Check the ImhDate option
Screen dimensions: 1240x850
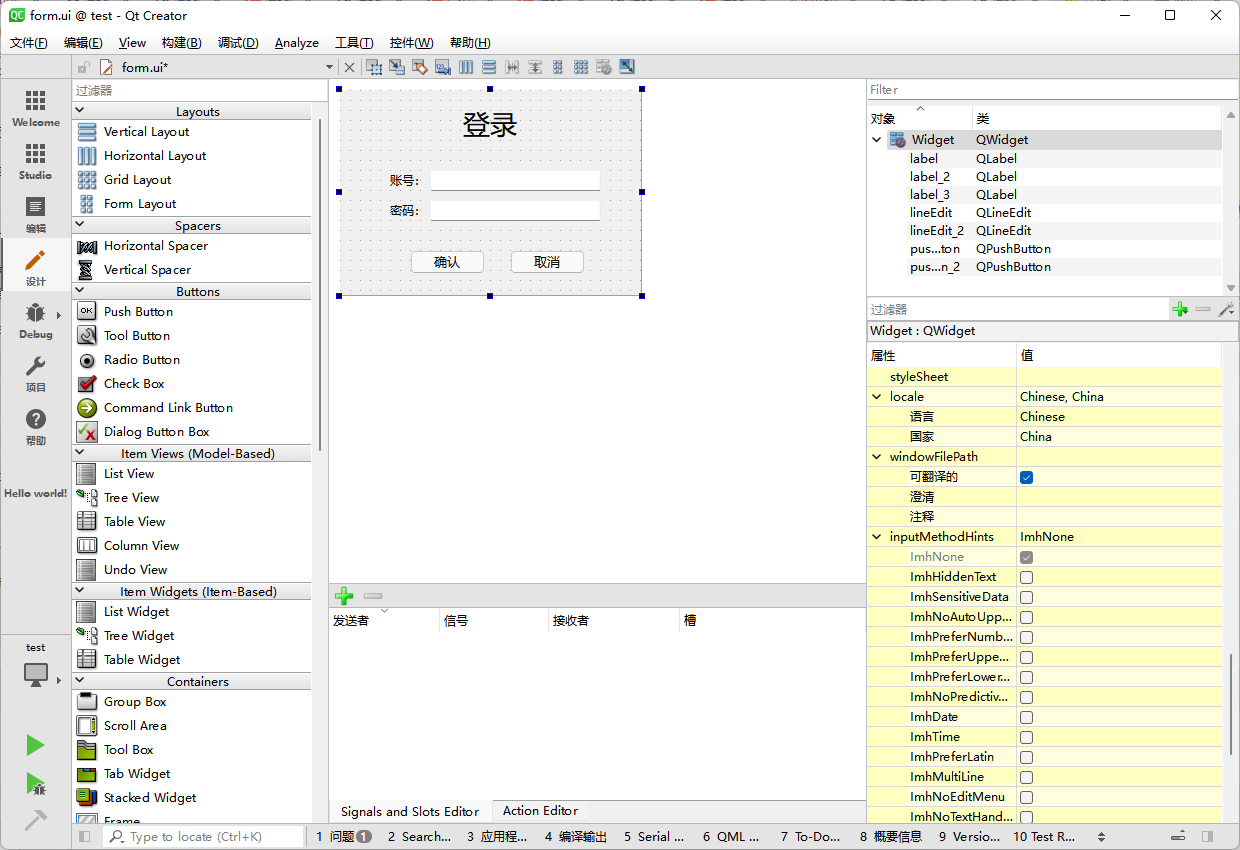coord(1026,717)
